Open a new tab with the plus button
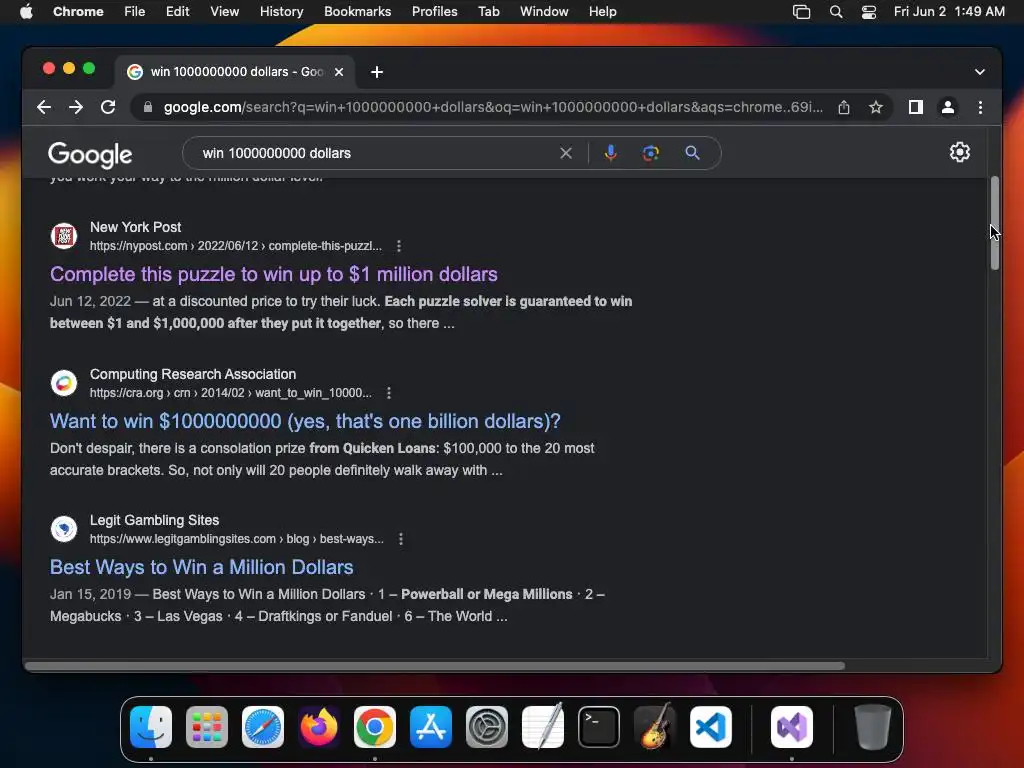 [377, 72]
